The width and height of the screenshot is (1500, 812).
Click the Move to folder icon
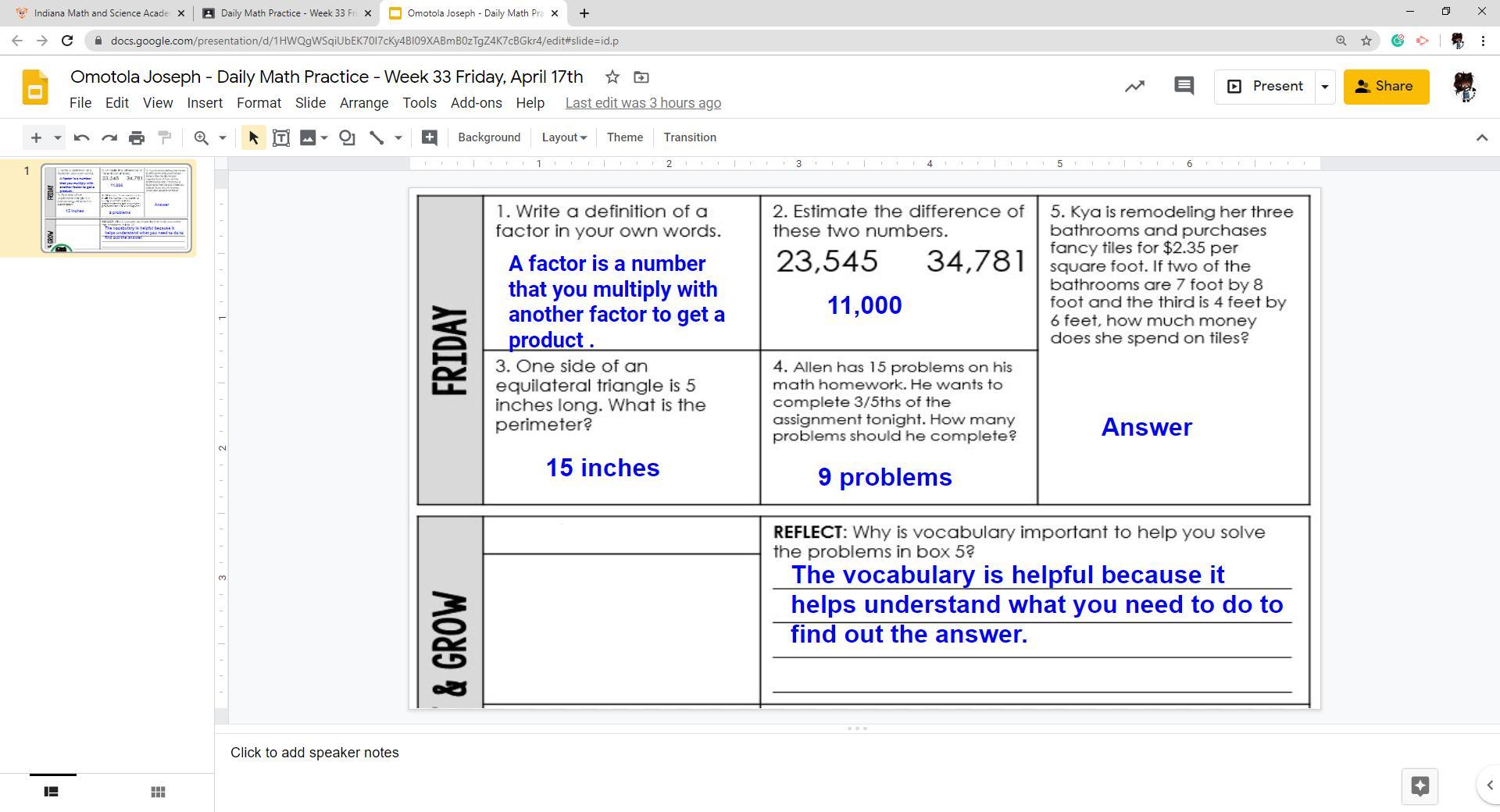pos(641,77)
